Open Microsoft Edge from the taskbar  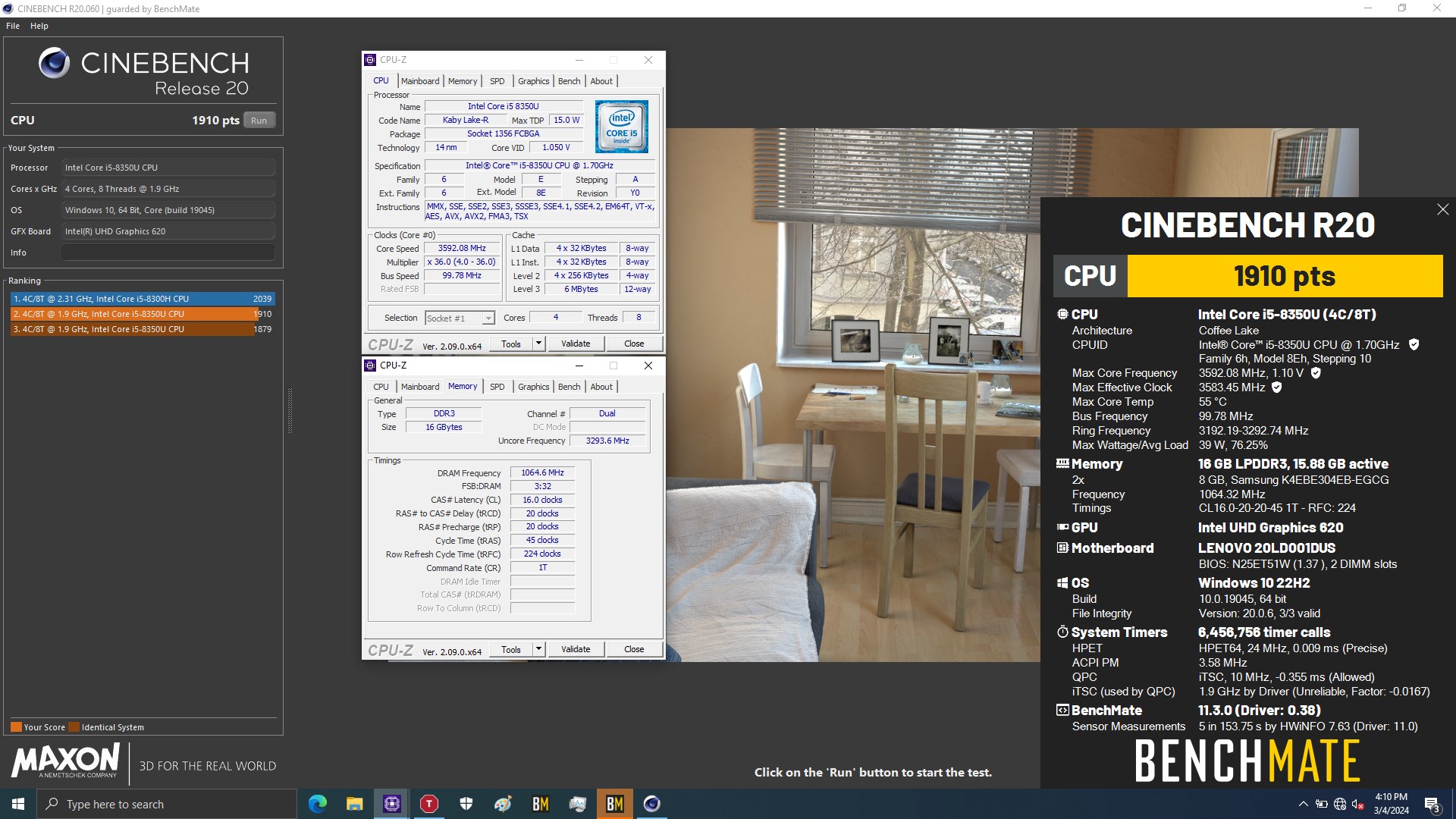click(x=317, y=804)
